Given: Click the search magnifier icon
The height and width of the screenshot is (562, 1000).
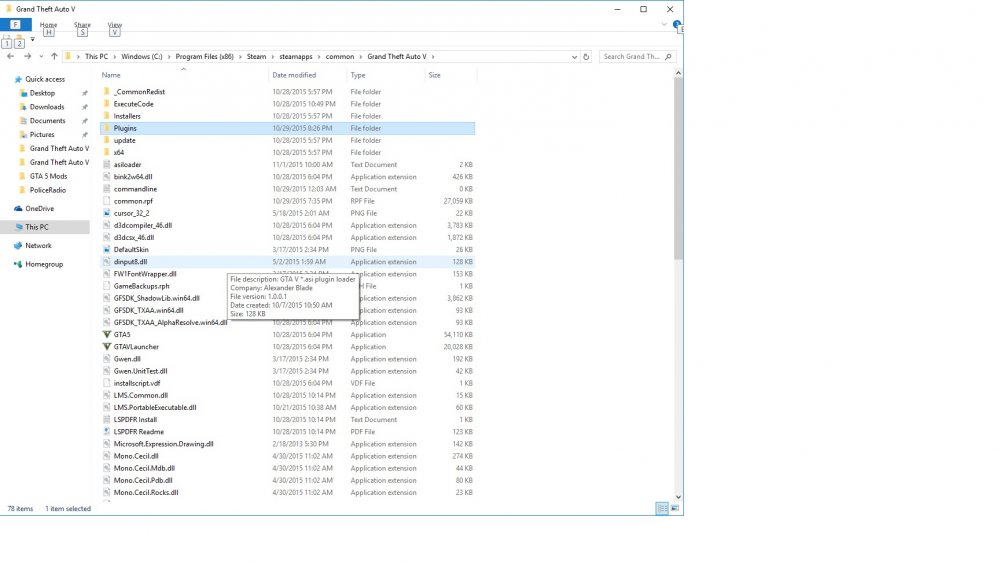Looking at the screenshot, I should (668, 57).
